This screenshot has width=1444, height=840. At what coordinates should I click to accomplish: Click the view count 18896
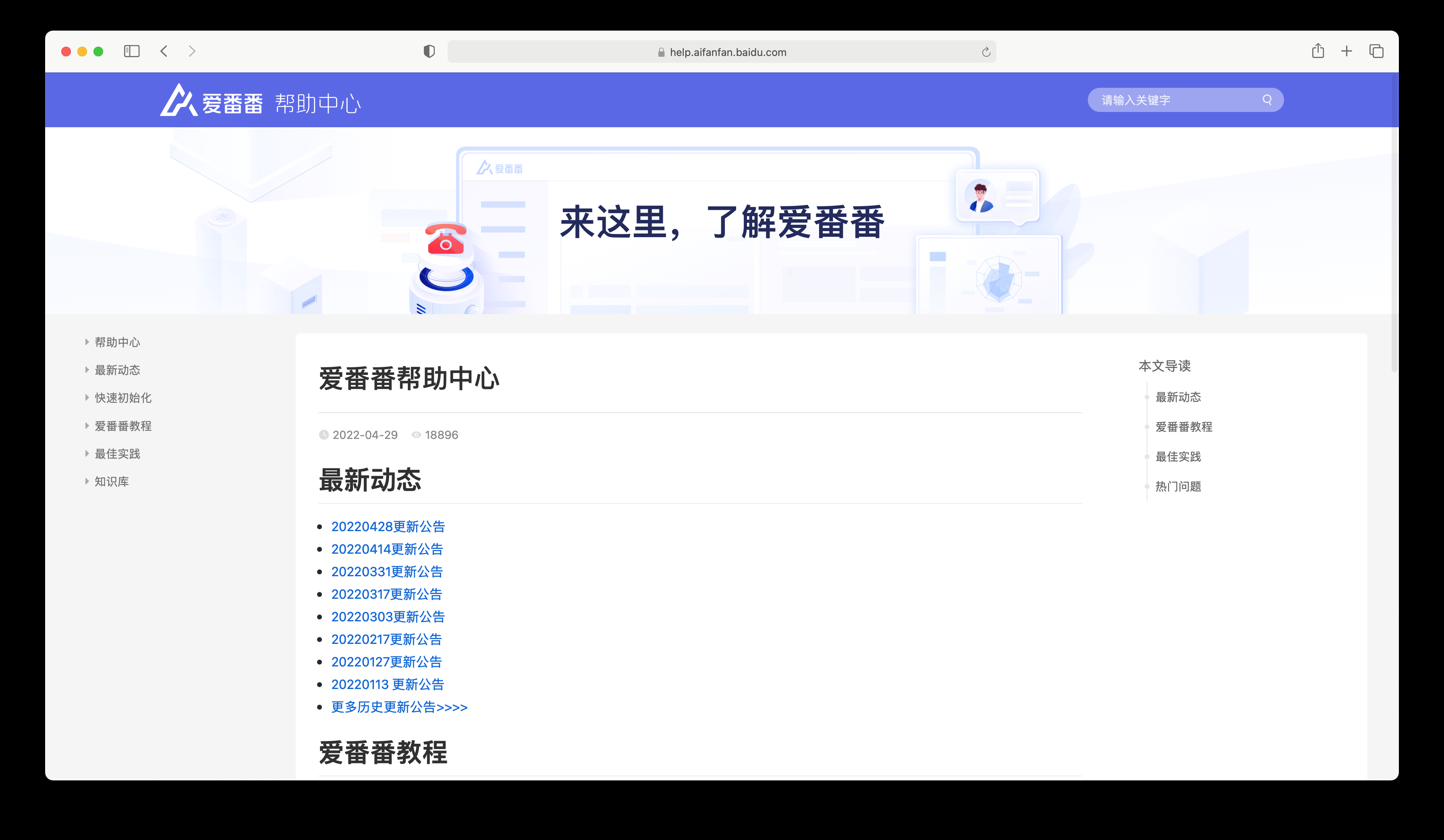[x=441, y=434]
